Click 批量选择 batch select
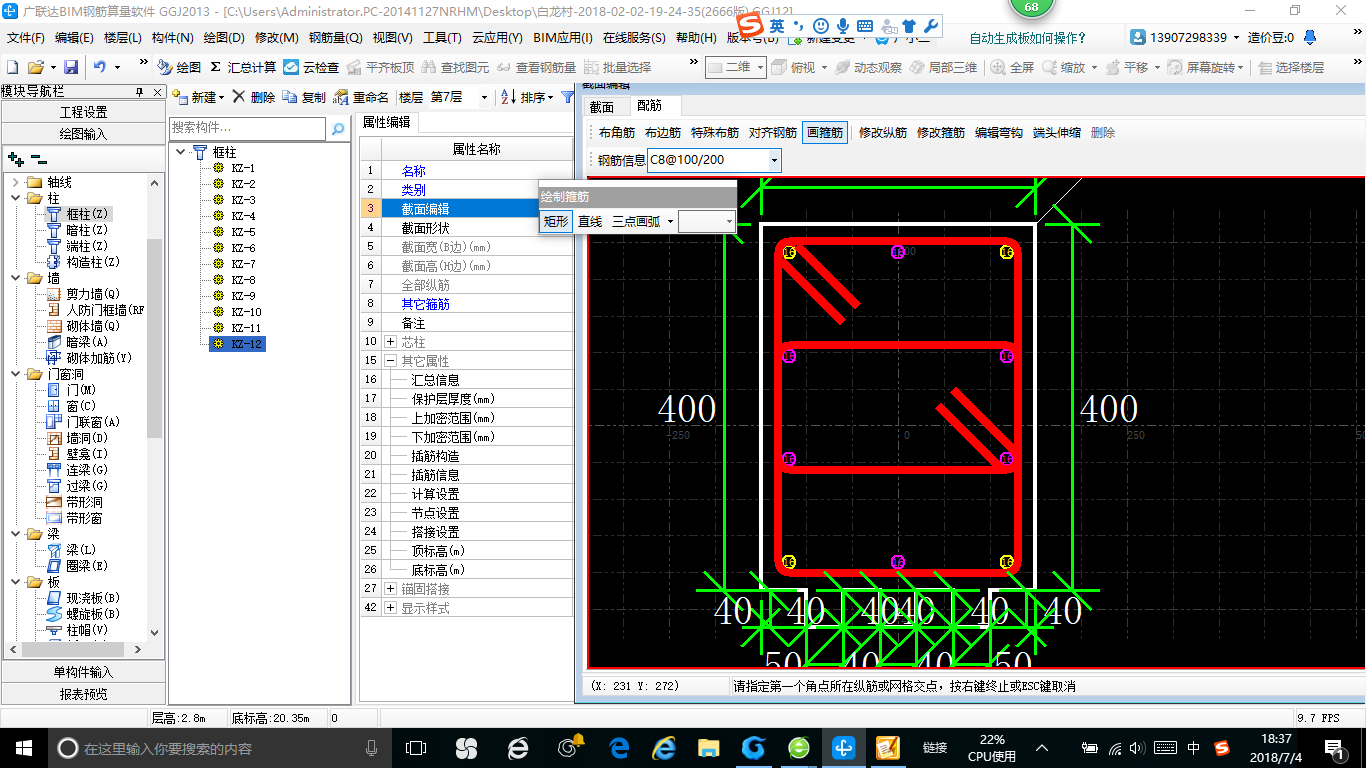1366x768 pixels. pos(617,67)
